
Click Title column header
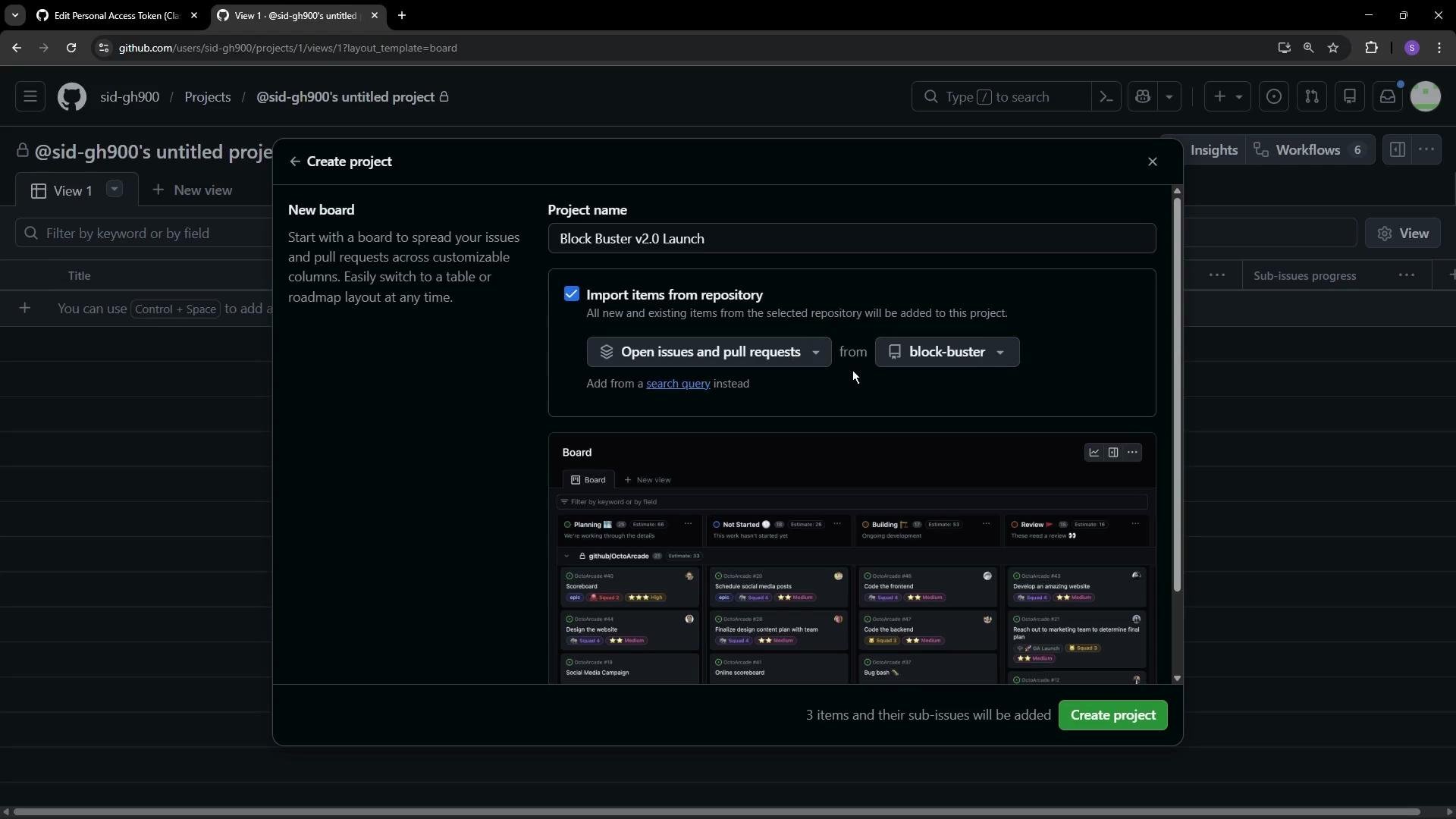click(x=79, y=276)
